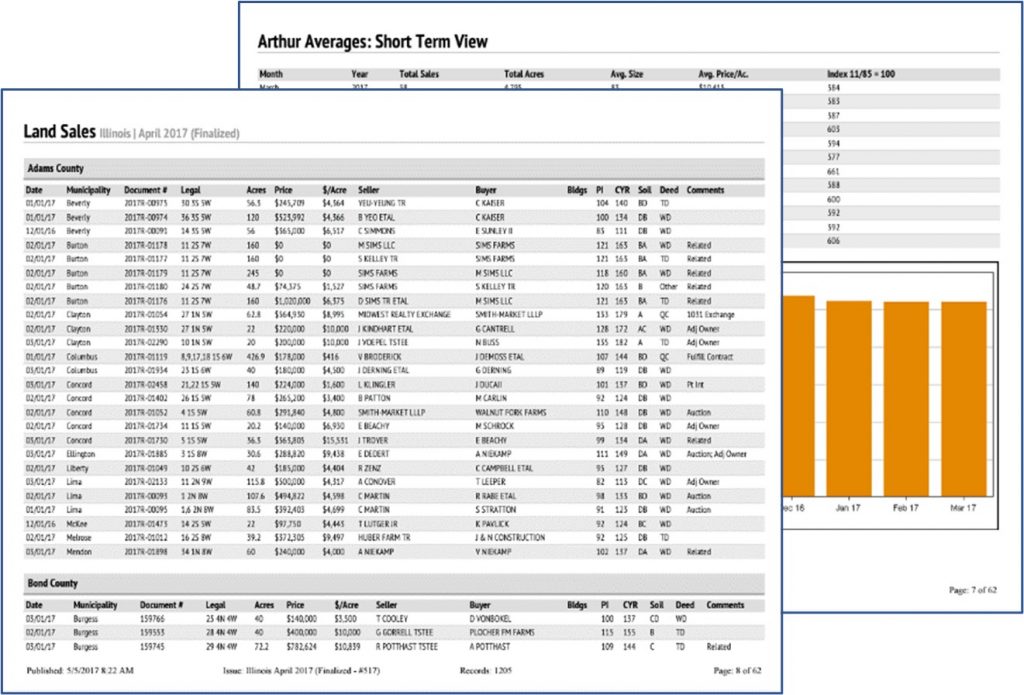
Task: Click the WALNUT FORK FARMS buyer entry
Action: [x=514, y=412]
